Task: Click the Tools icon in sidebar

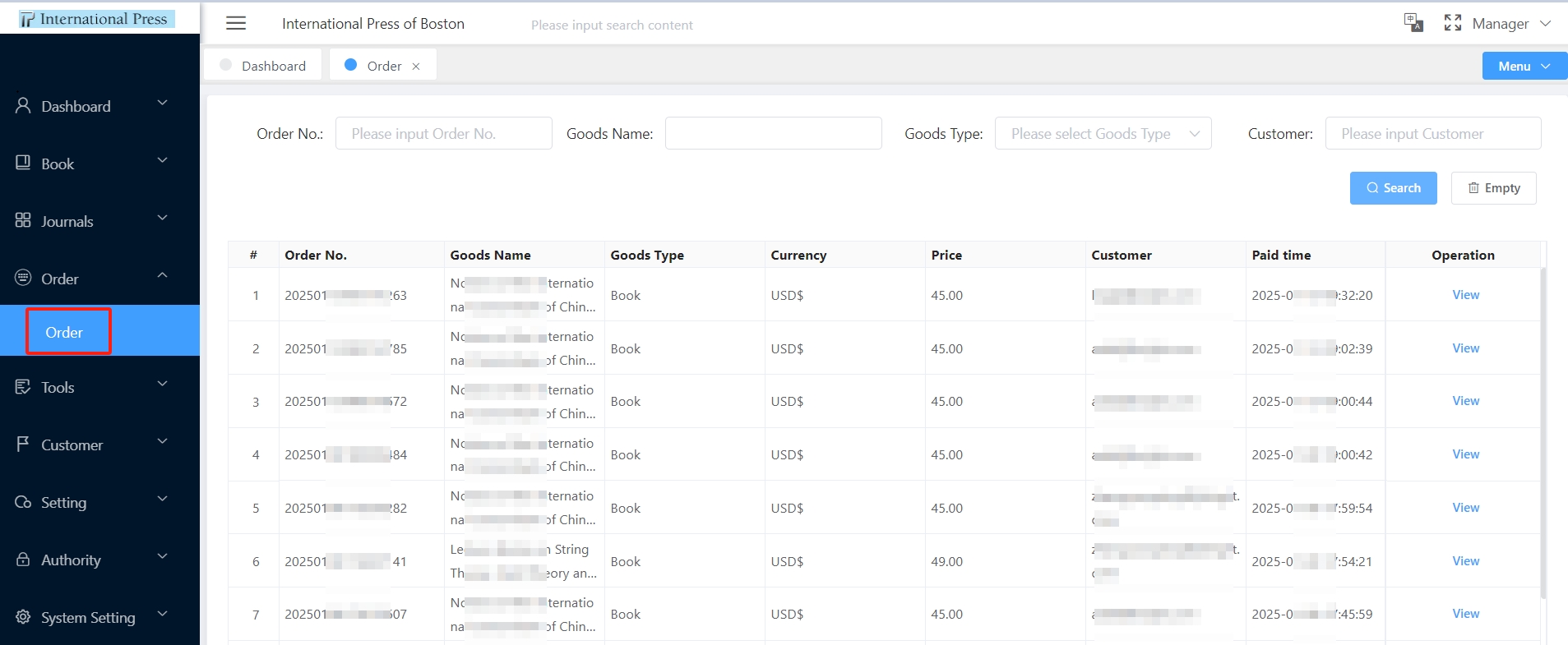Action: pyautogui.click(x=23, y=386)
